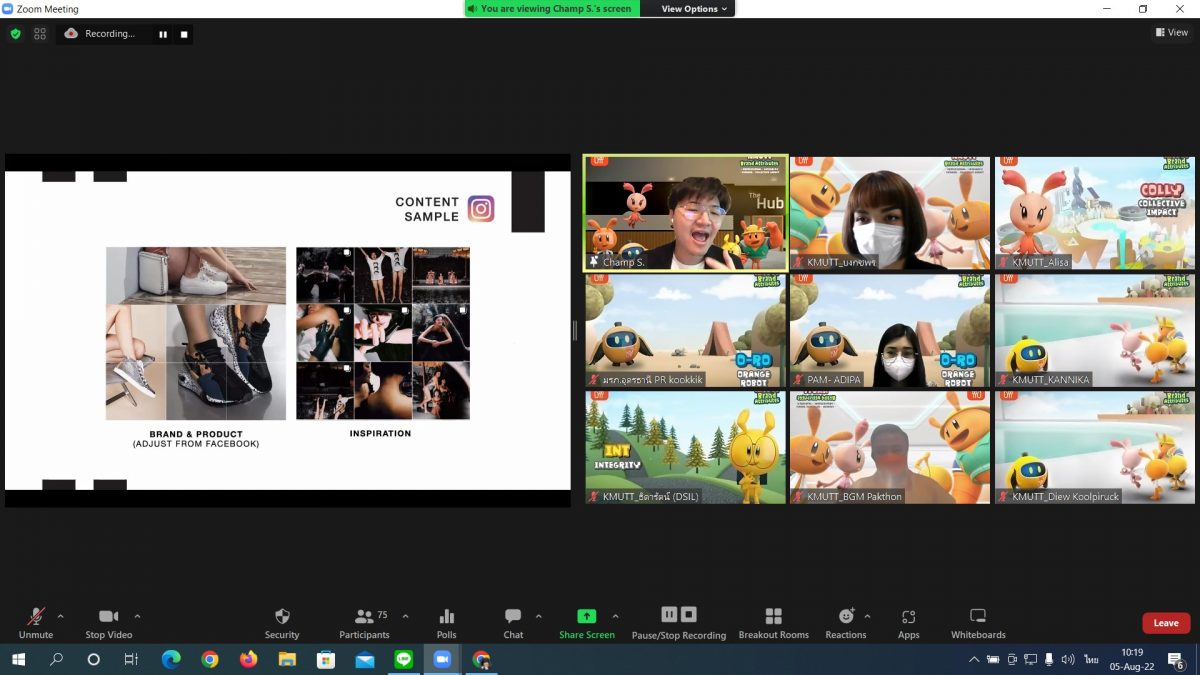The height and width of the screenshot is (675, 1200).
Task: Open Whiteboards
Action: point(978,622)
